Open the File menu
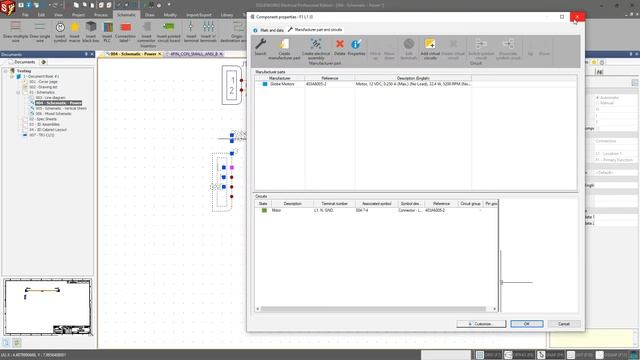The image size is (640, 360). [25, 15]
